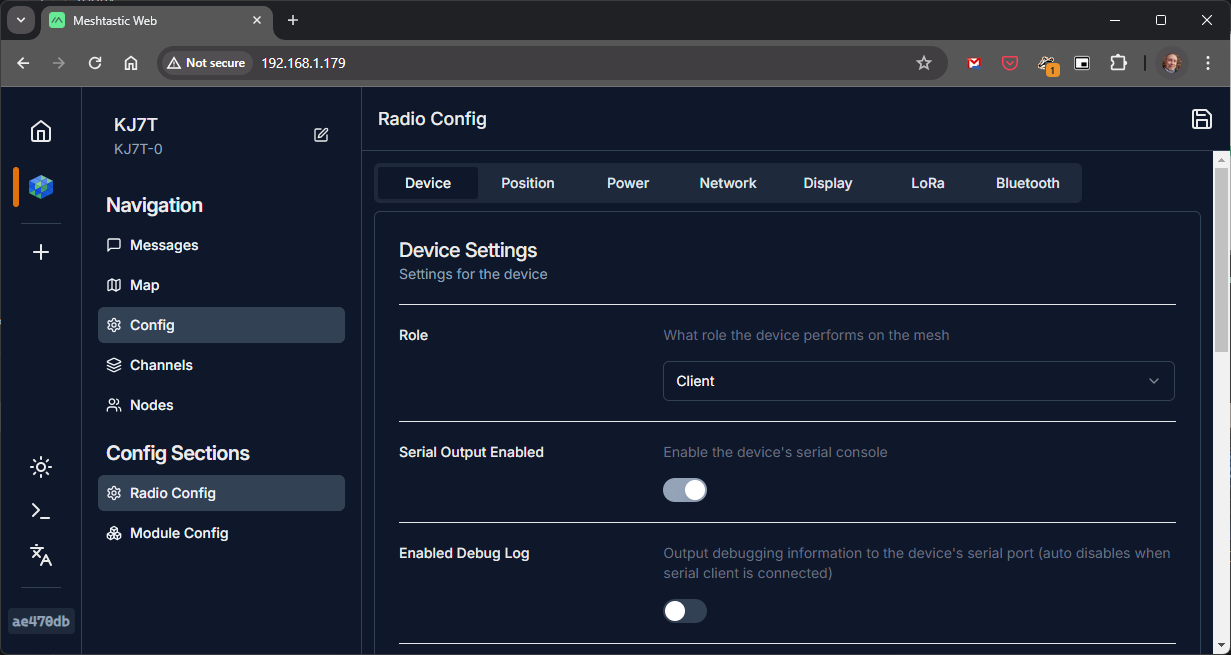Image resolution: width=1231 pixels, height=655 pixels.
Task: Click the ae470db commit hash badge
Action: (41, 622)
